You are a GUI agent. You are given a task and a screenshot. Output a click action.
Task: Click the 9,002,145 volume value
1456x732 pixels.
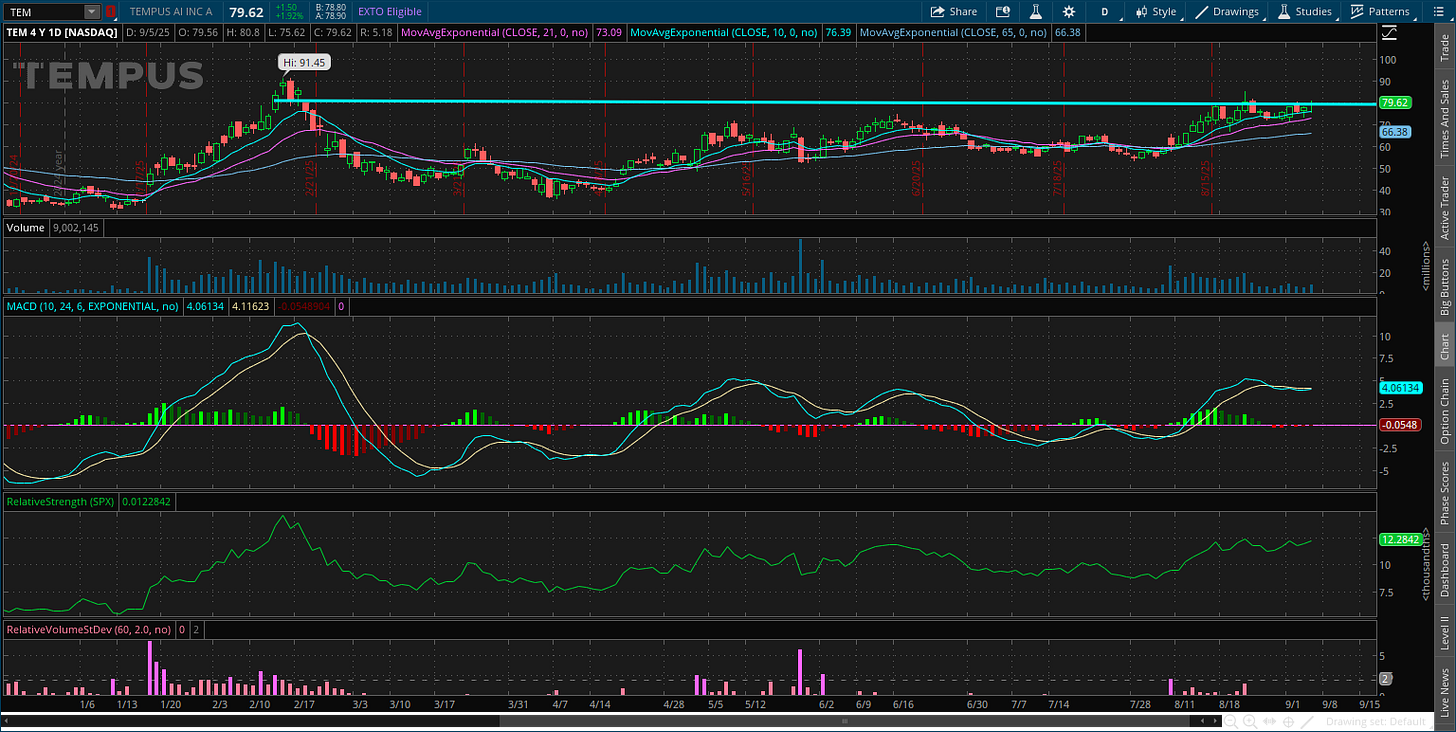tap(76, 228)
